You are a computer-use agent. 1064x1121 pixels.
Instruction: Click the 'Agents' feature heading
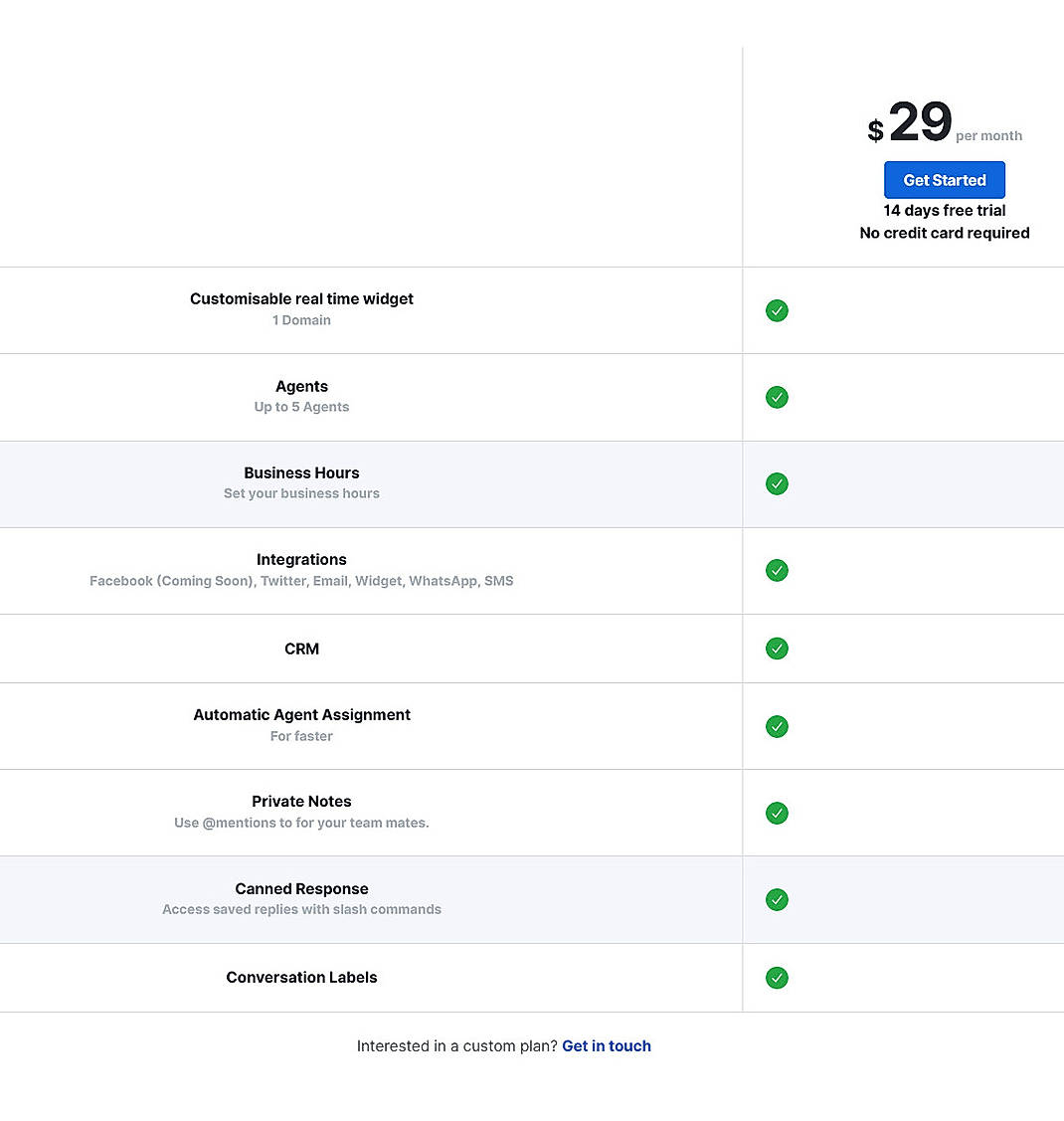pos(301,386)
